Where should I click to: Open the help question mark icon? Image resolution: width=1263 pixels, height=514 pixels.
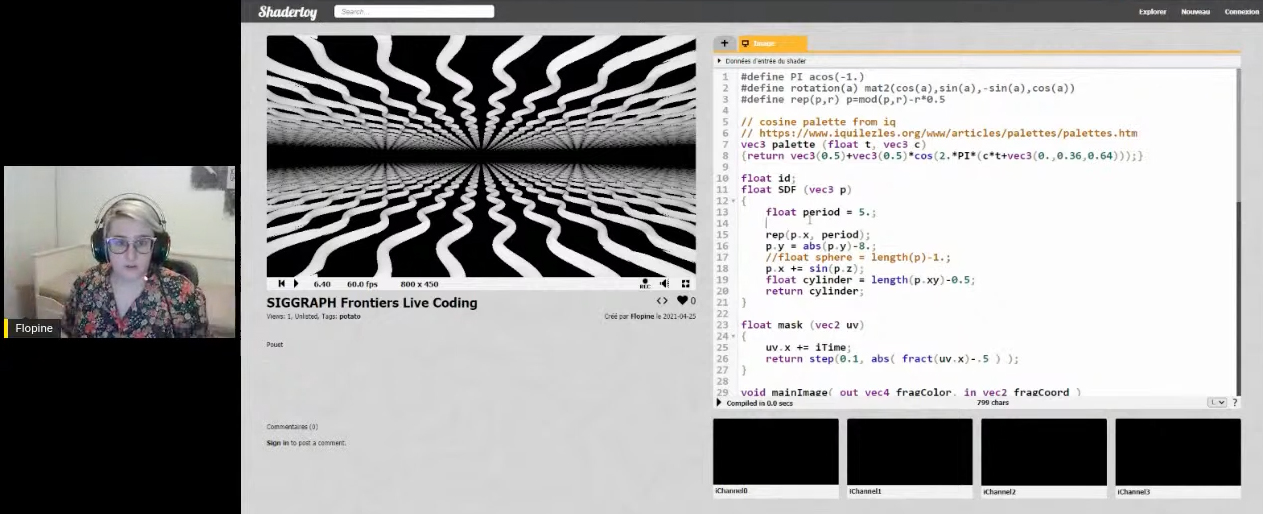(x=1234, y=403)
